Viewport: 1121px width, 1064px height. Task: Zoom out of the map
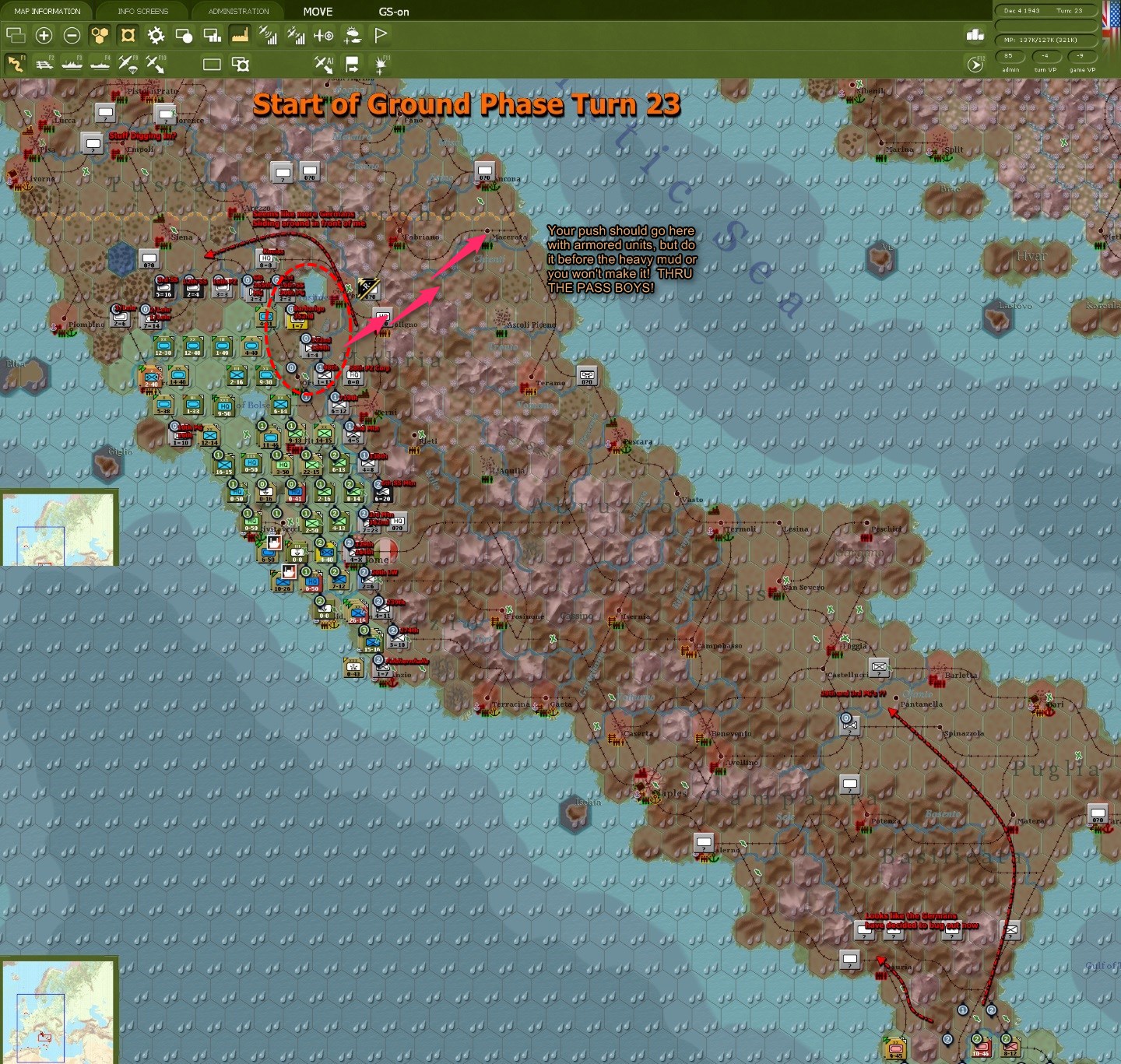72,35
